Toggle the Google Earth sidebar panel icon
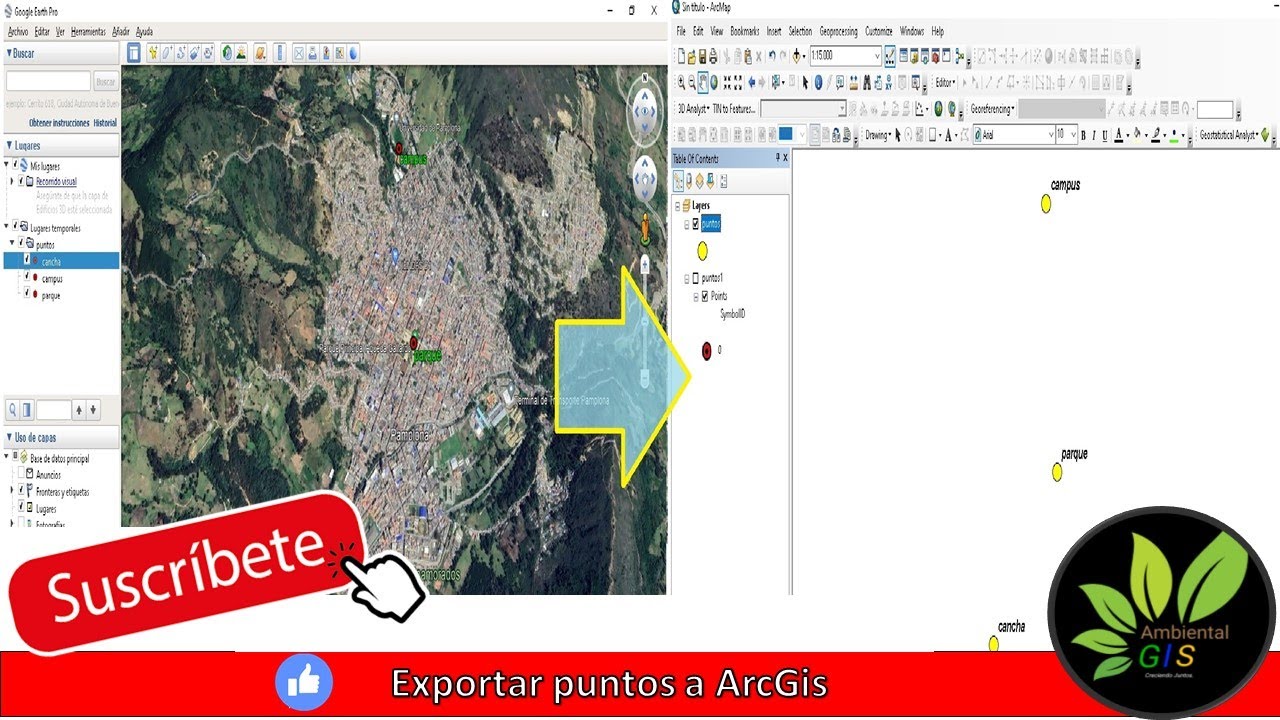The height and width of the screenshot is (720, 1280). [x=134, y=53]
